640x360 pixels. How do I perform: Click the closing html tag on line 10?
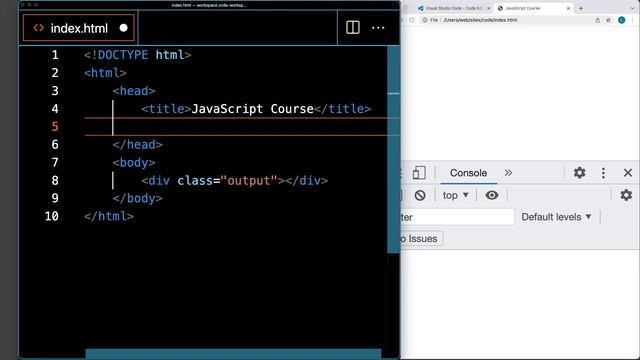pos(109,216)
